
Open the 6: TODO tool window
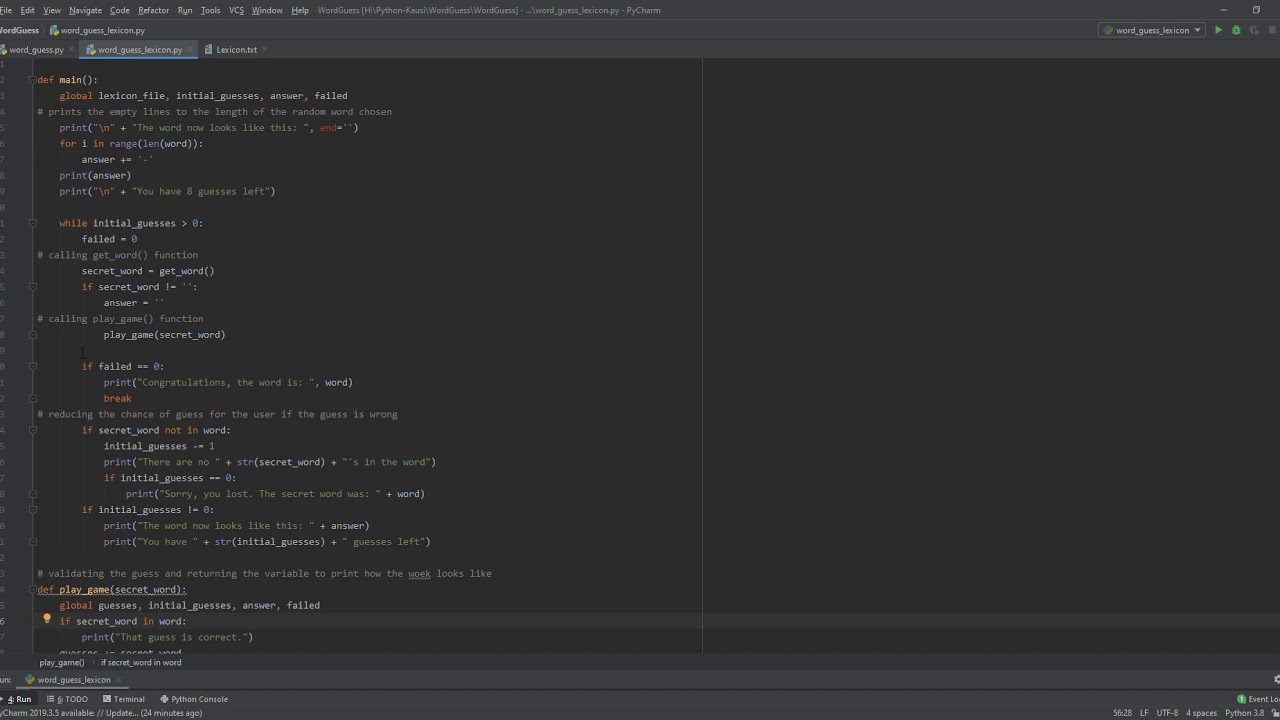click(67, 699)
